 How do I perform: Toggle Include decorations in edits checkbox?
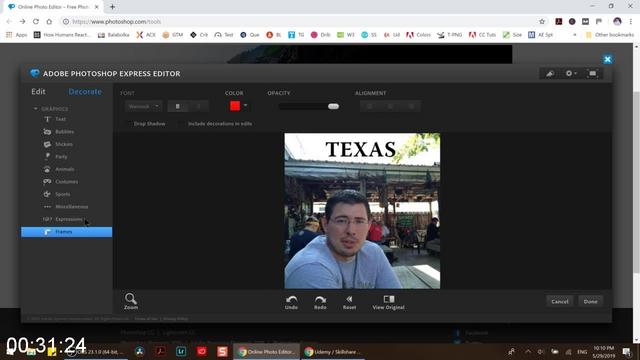coord(181,124)
